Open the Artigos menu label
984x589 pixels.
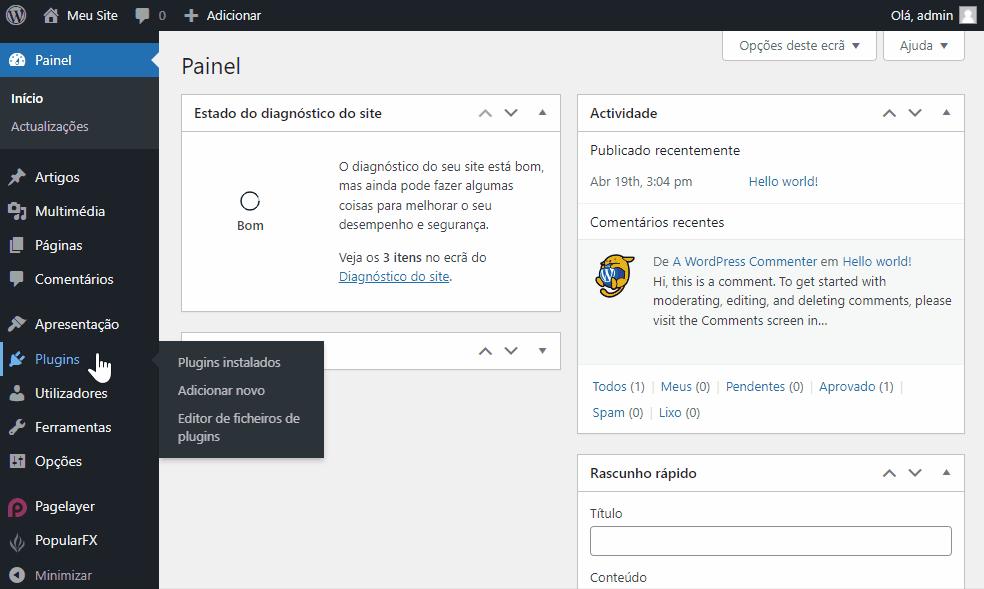[x=57, y=178]
